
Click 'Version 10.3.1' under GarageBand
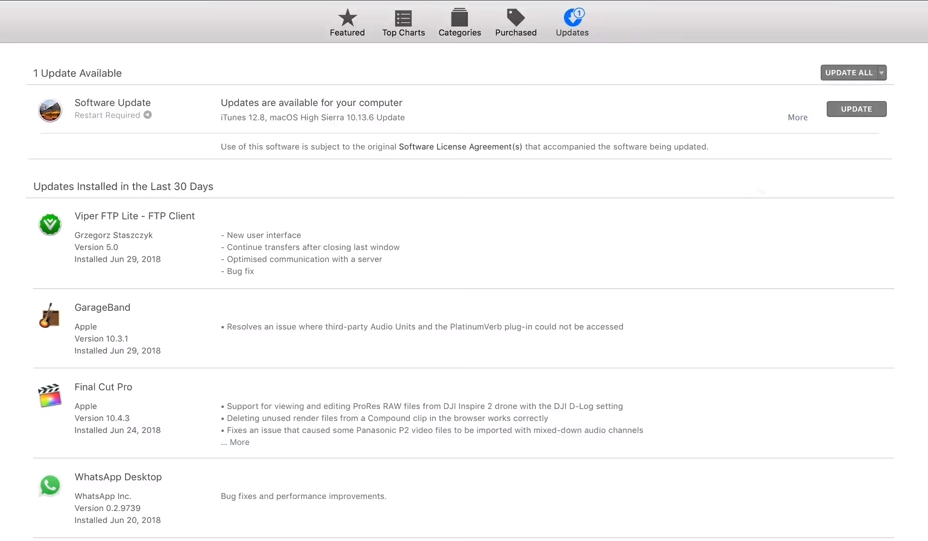click(101, 339)
